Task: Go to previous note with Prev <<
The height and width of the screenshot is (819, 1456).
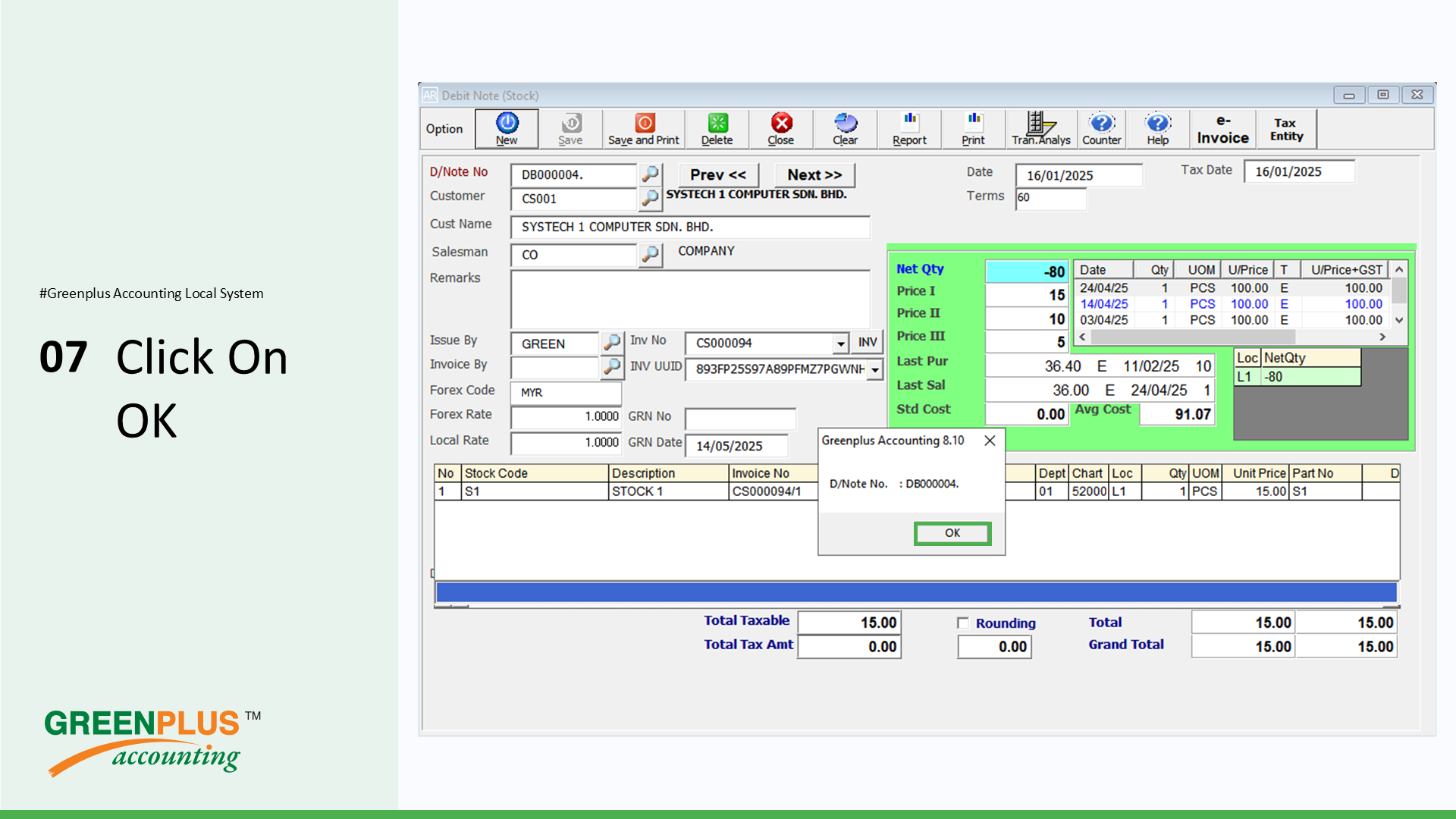Action: [x=718, y=175]
